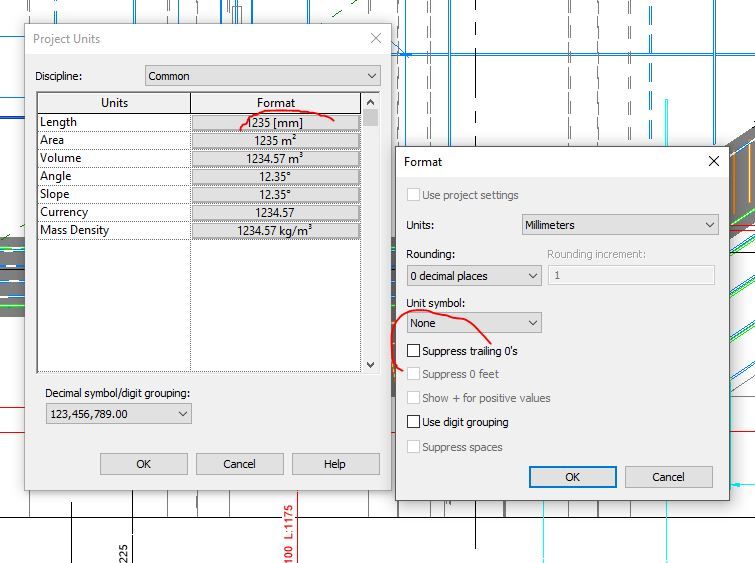Viewport: 755px width, 563px height.
Task: Click the units table scroll up arrow
Action: [370, 102]
